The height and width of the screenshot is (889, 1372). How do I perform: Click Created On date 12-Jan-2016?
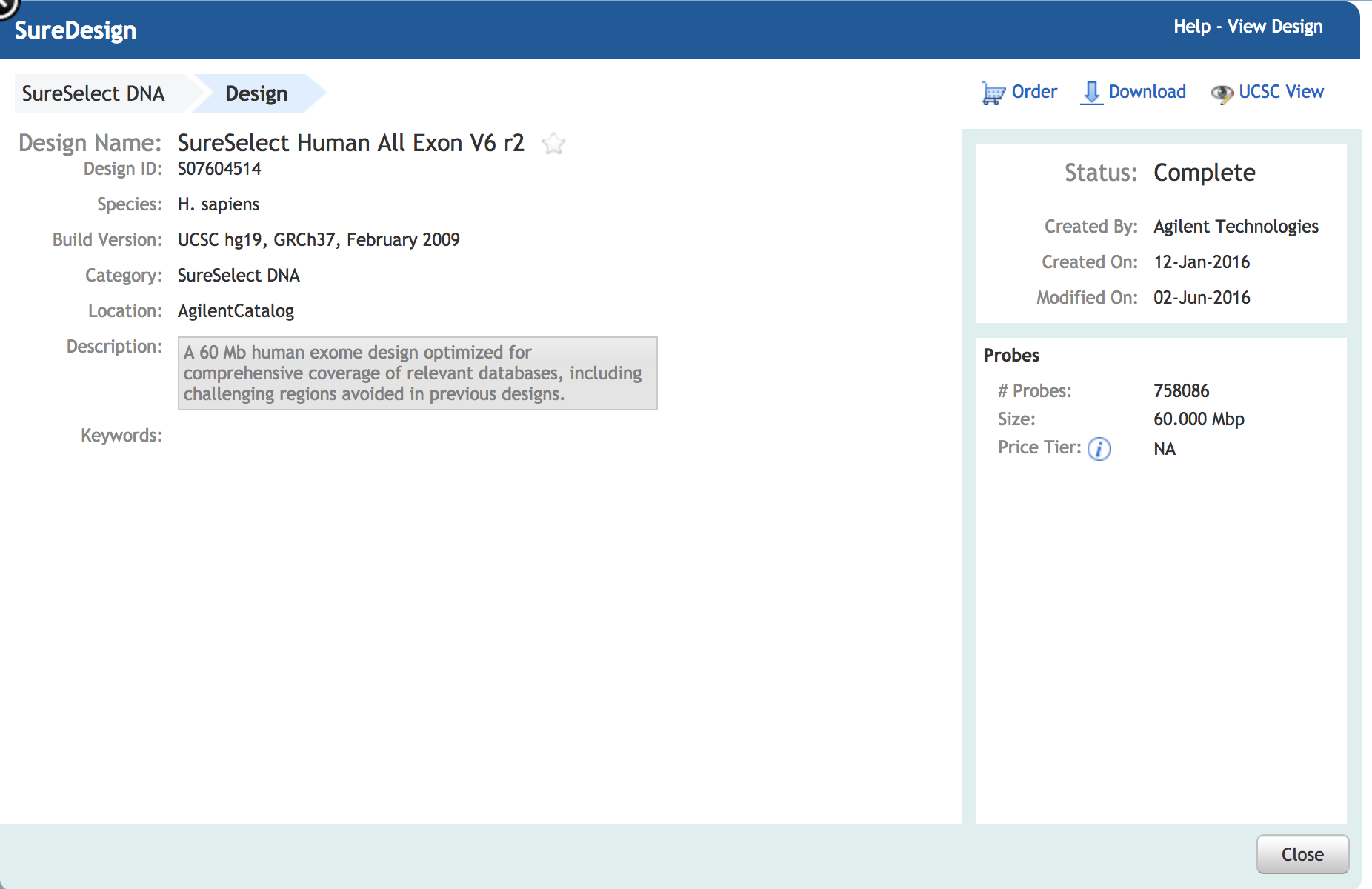pyautogui.click(x=1202, y=262)
